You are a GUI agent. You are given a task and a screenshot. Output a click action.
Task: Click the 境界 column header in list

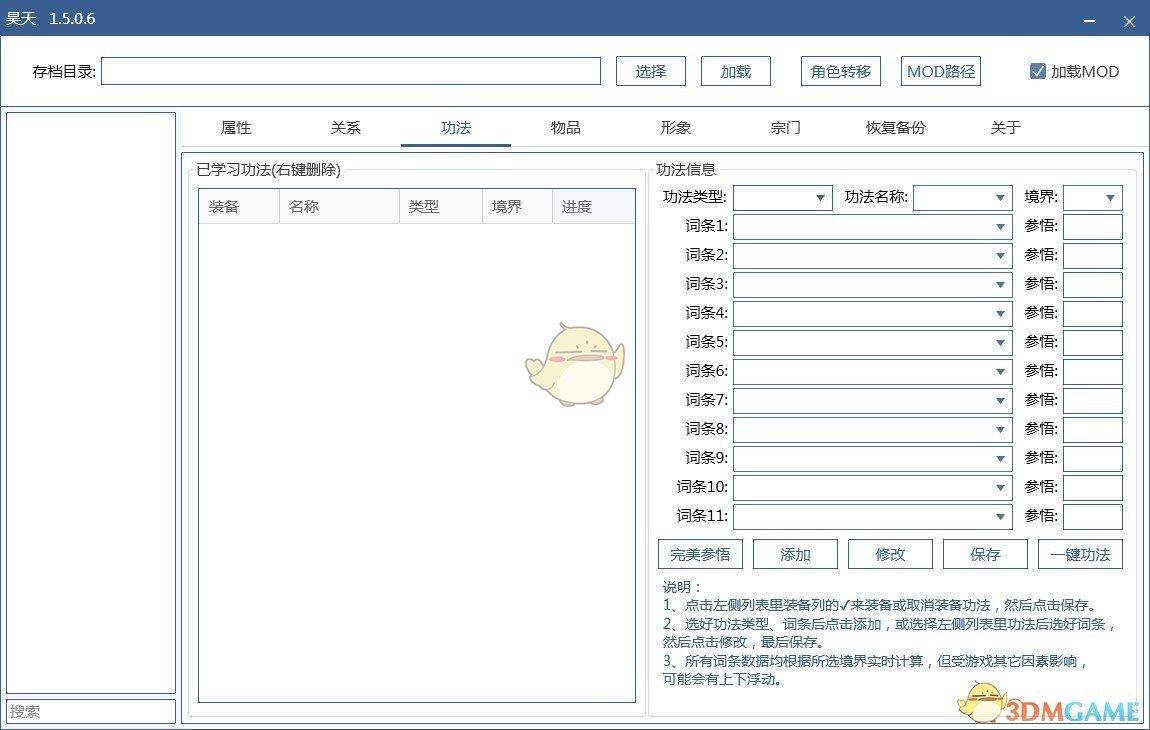pyautogui.click(x=517, y=206)
